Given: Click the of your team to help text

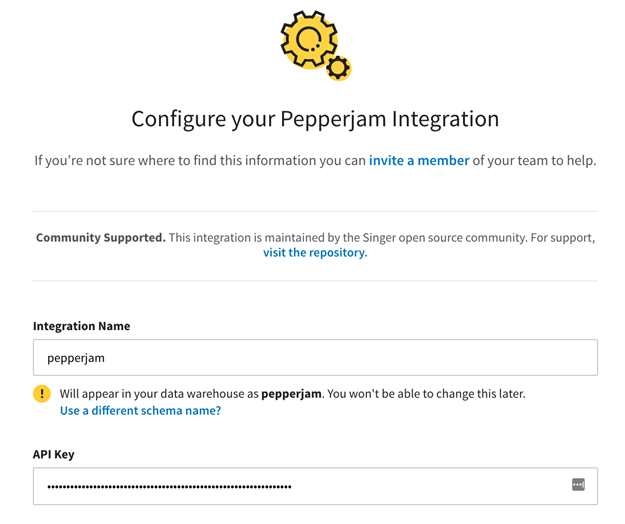Looking at the screenshot, I should tap(535, 161).
